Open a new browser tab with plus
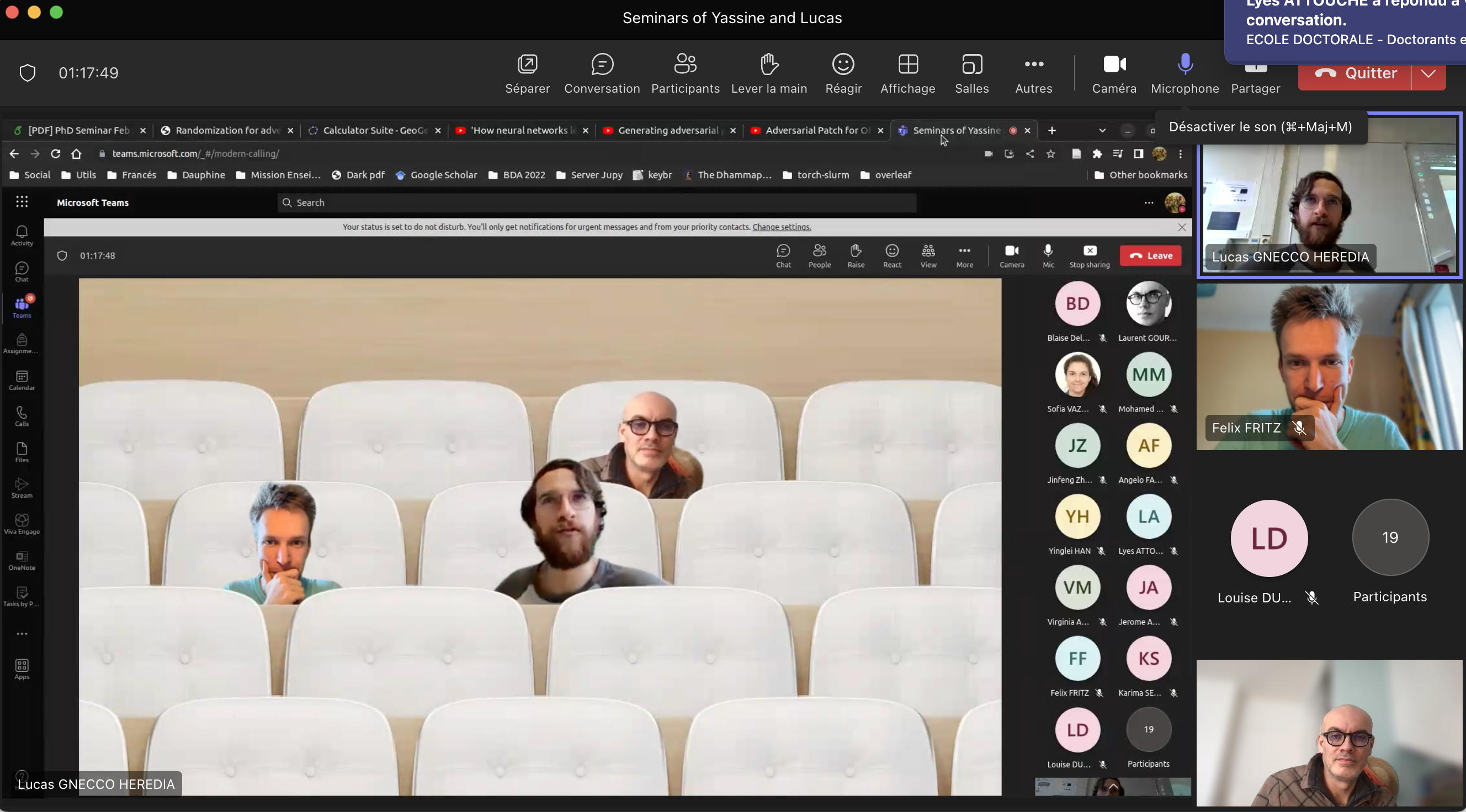 pos(1051,130)
